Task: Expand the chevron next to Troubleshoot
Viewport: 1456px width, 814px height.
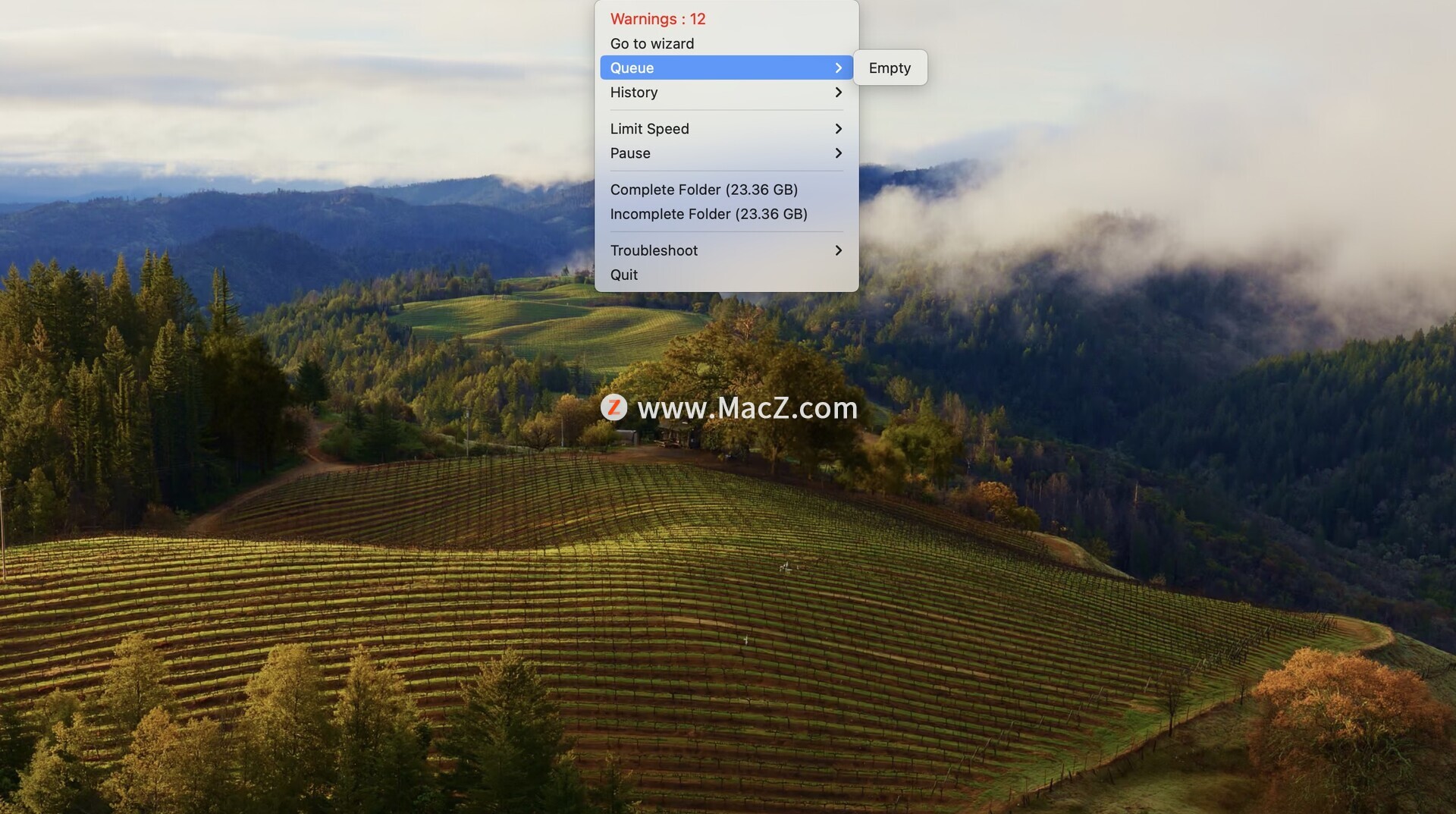Action: point(838,250)
